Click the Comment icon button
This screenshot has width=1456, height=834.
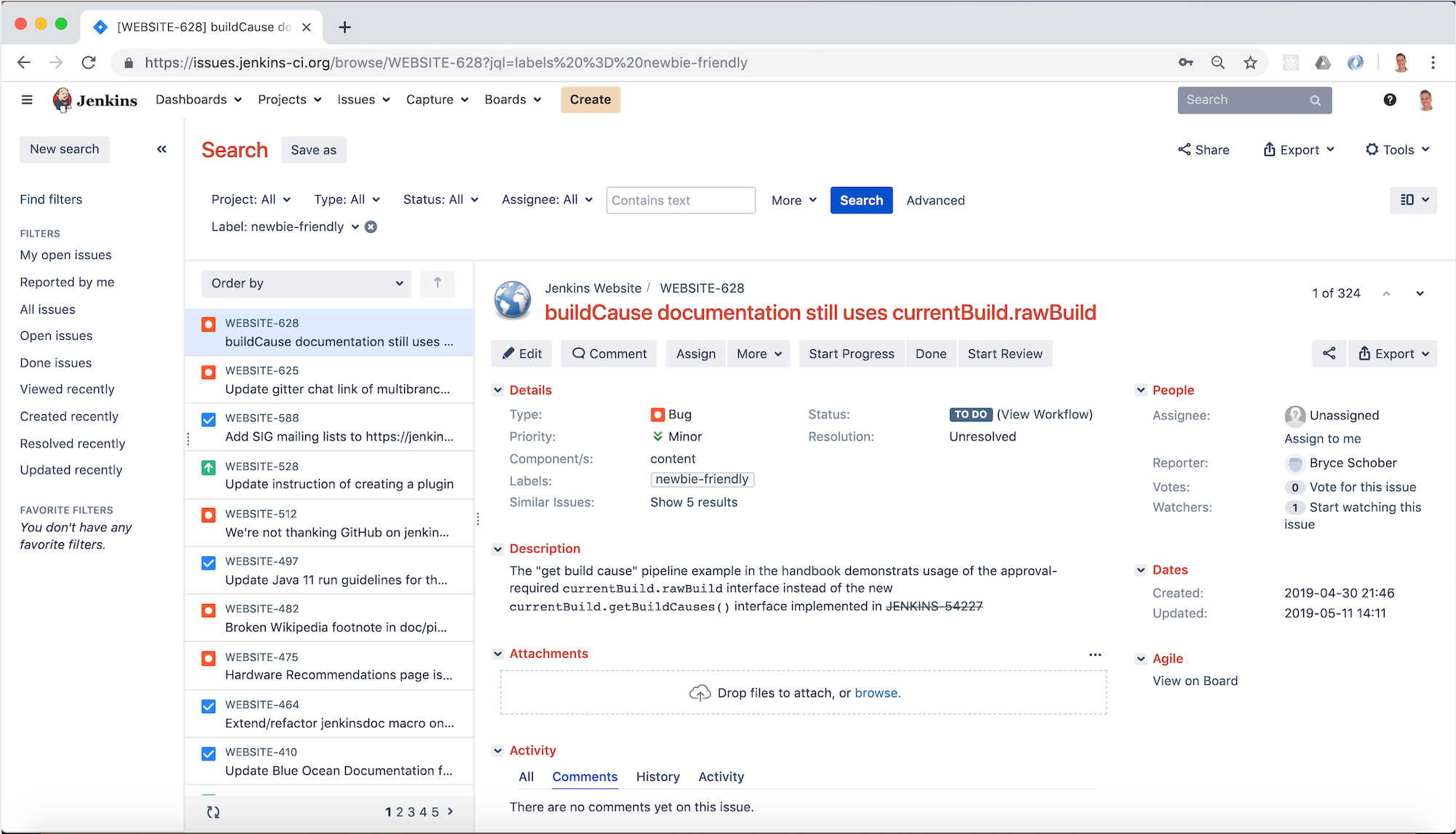(609, 354)
